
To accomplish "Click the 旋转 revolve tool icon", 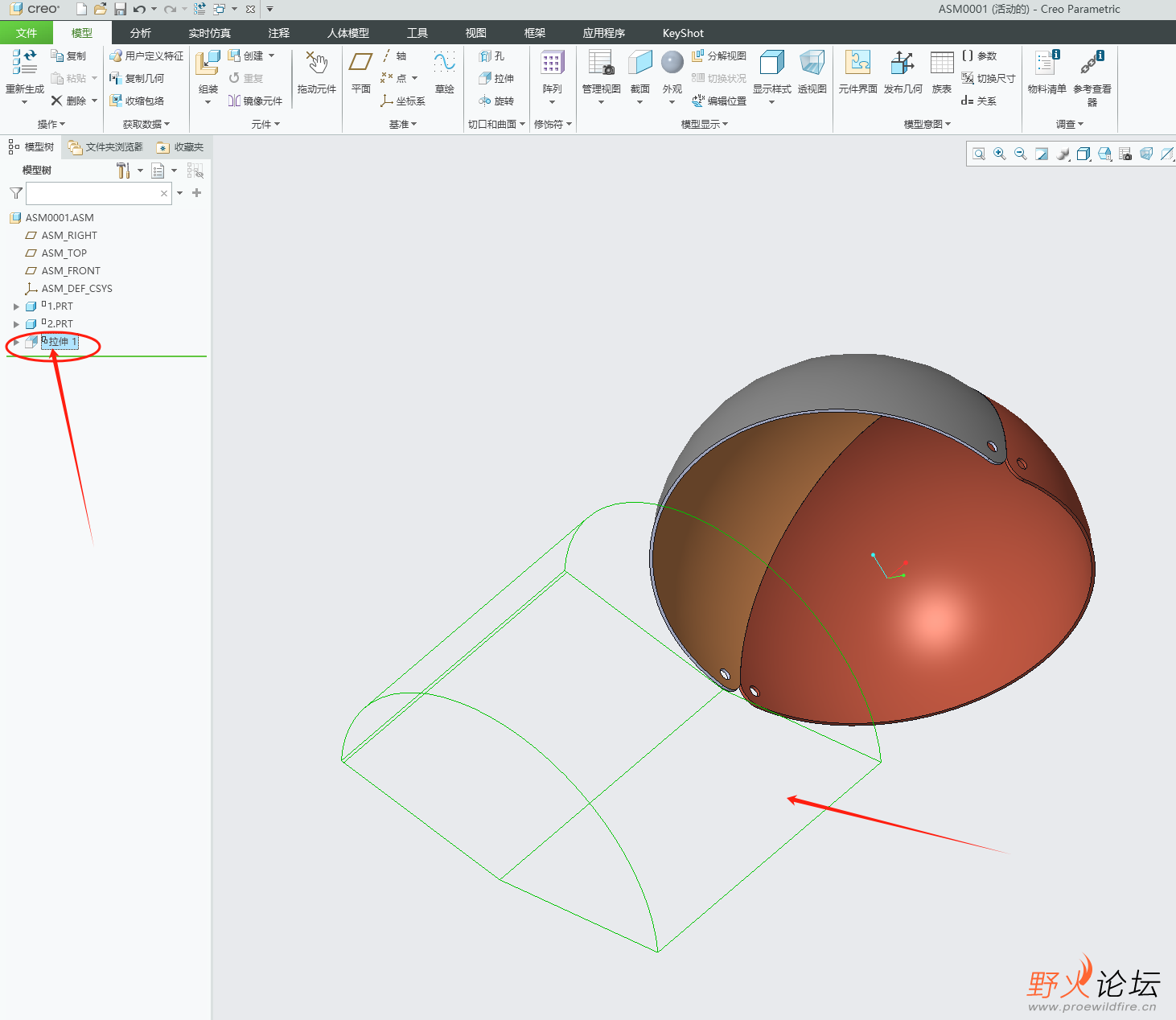I will click(485, 101).
